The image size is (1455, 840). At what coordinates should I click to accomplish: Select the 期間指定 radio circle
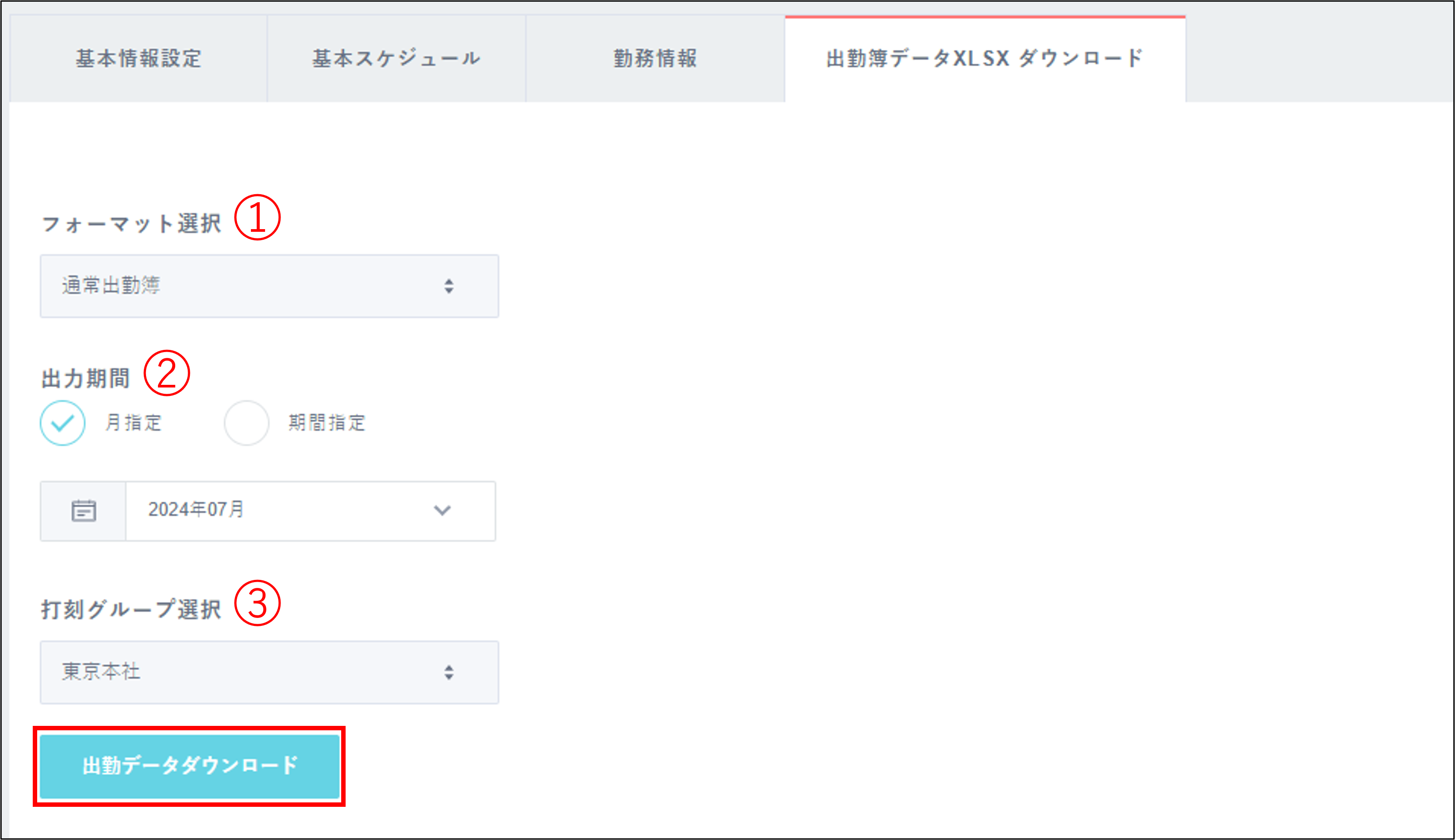[246, 423]
